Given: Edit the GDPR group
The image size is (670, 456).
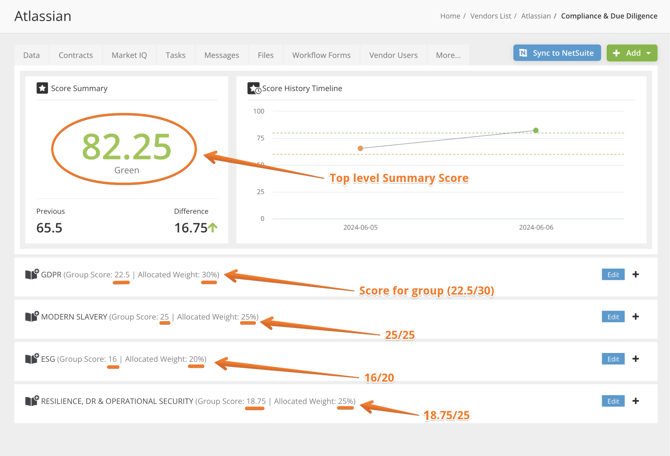Looking at the screenshot, I should pyautogui.click(x=612, y=274).
